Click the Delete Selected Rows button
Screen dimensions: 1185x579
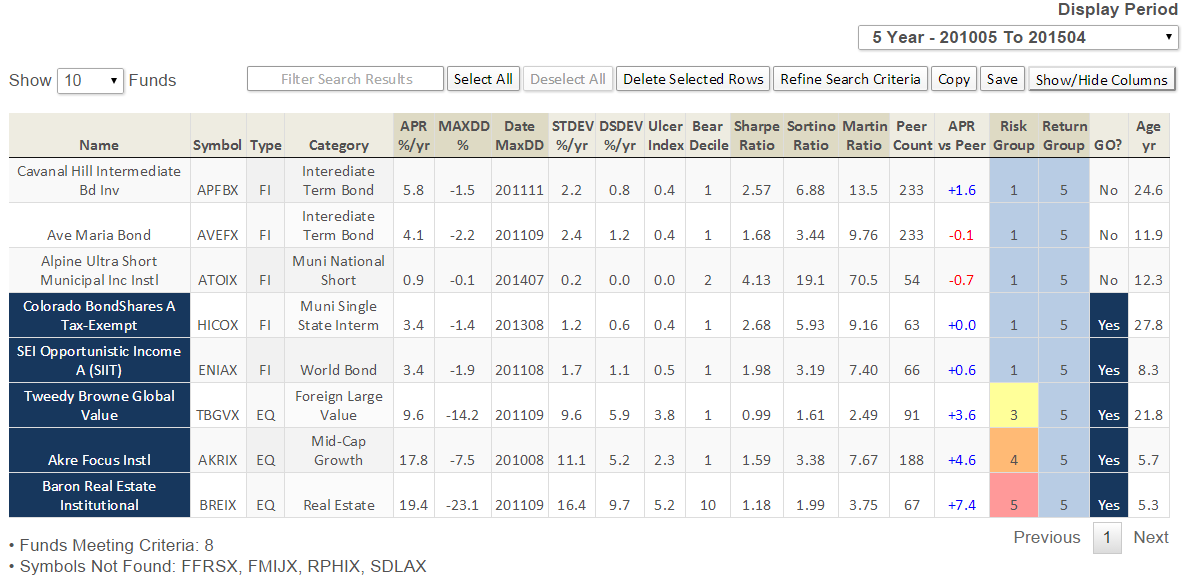point(693,79)
